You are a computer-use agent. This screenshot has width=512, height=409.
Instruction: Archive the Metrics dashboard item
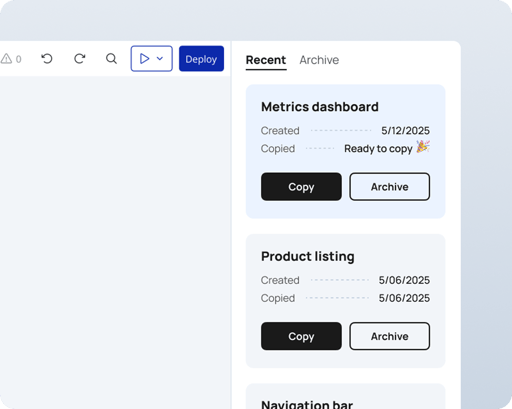coord(390,187)
